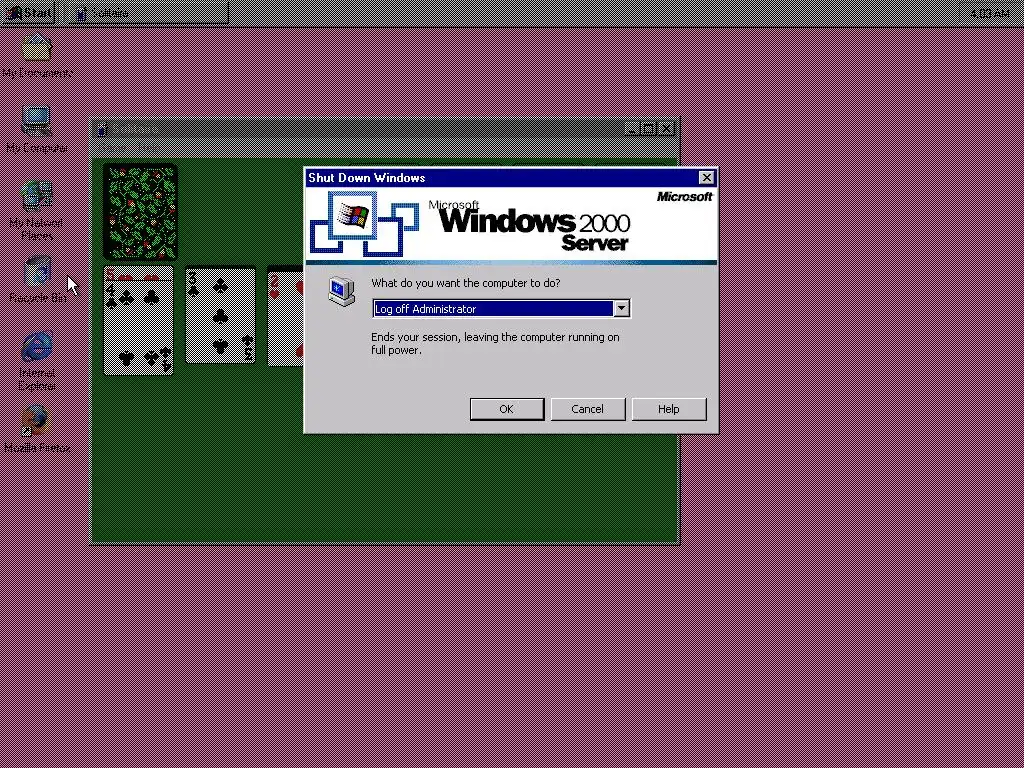Click the four of clubs card in Solitaire
1024x768 pixels.
138,328
